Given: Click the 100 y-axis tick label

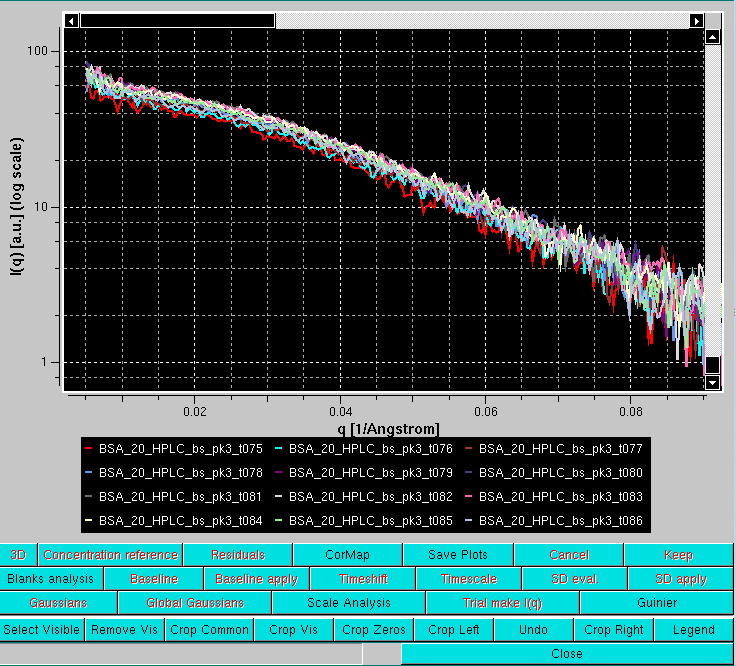Looking at the screenshot, I should [x=38, y=51].
